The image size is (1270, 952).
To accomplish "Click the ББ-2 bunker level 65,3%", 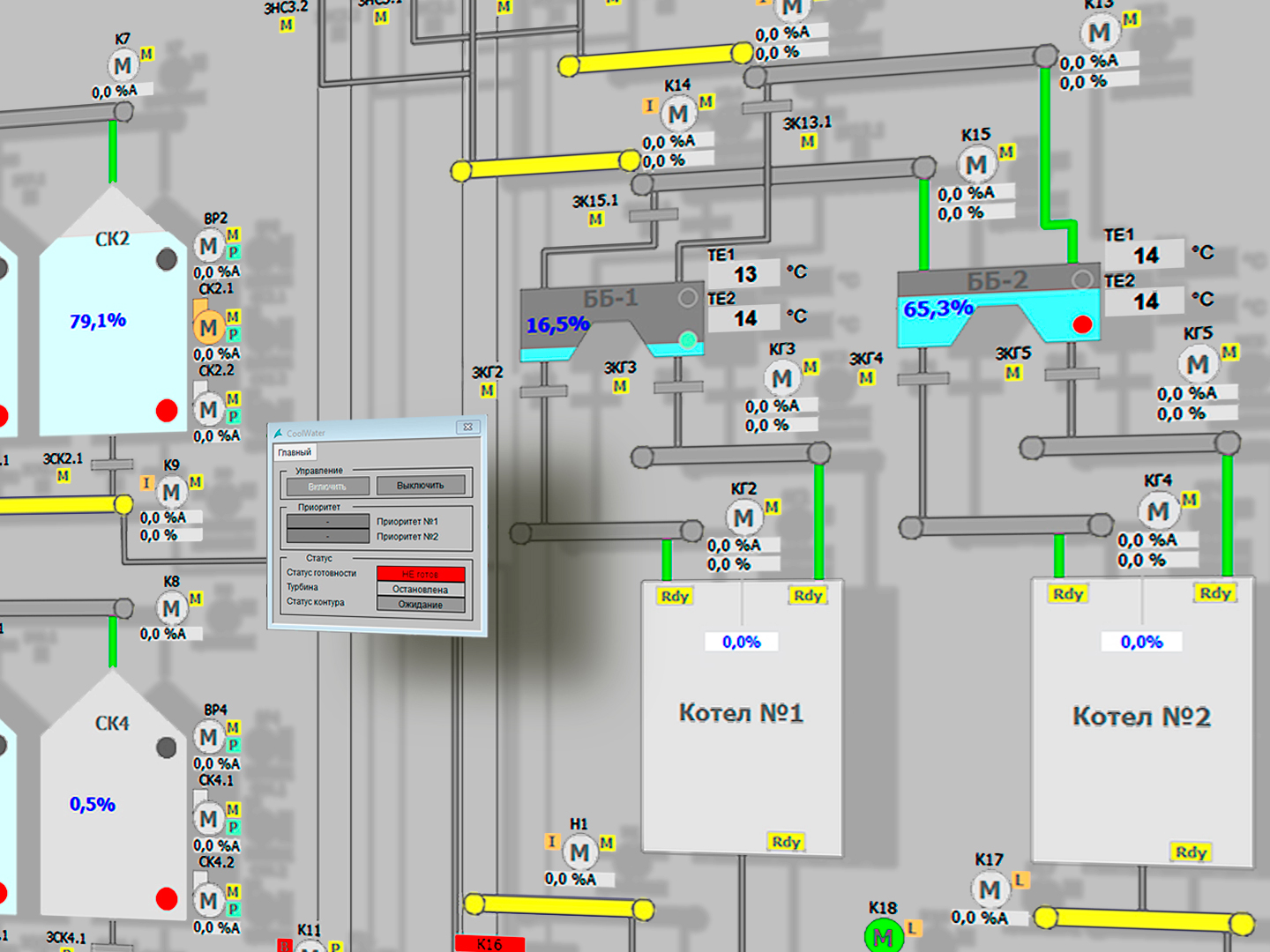I will tap(938, 309).
